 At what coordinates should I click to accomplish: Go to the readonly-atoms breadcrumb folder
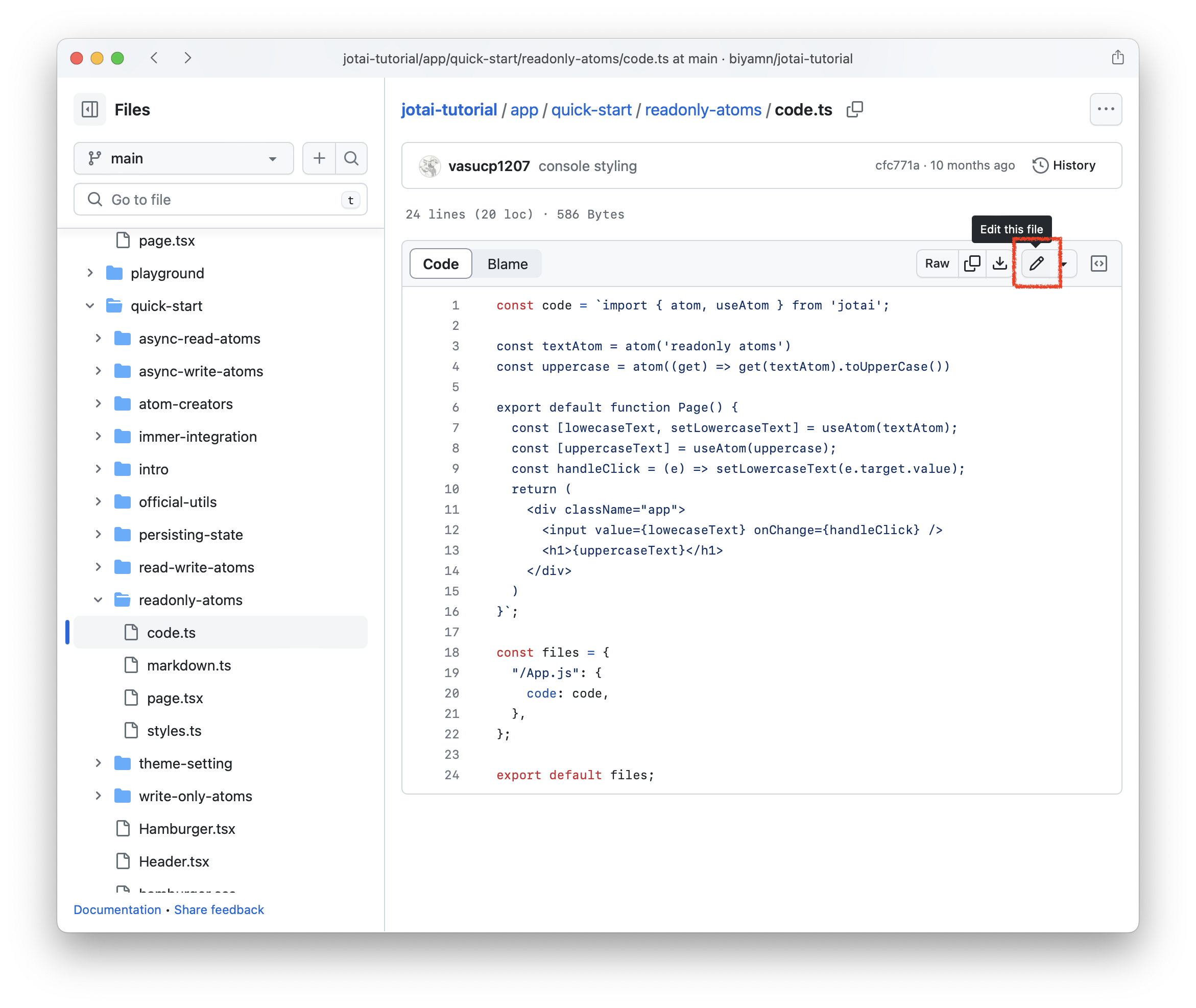(703, 110)
